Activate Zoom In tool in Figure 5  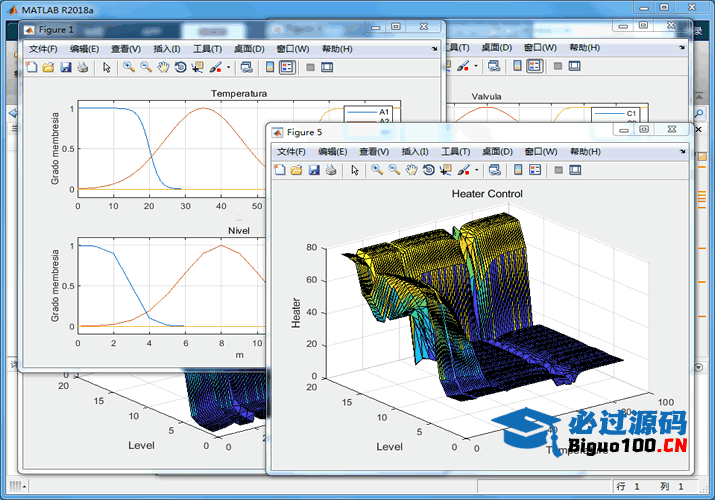(x=377, y=170)
